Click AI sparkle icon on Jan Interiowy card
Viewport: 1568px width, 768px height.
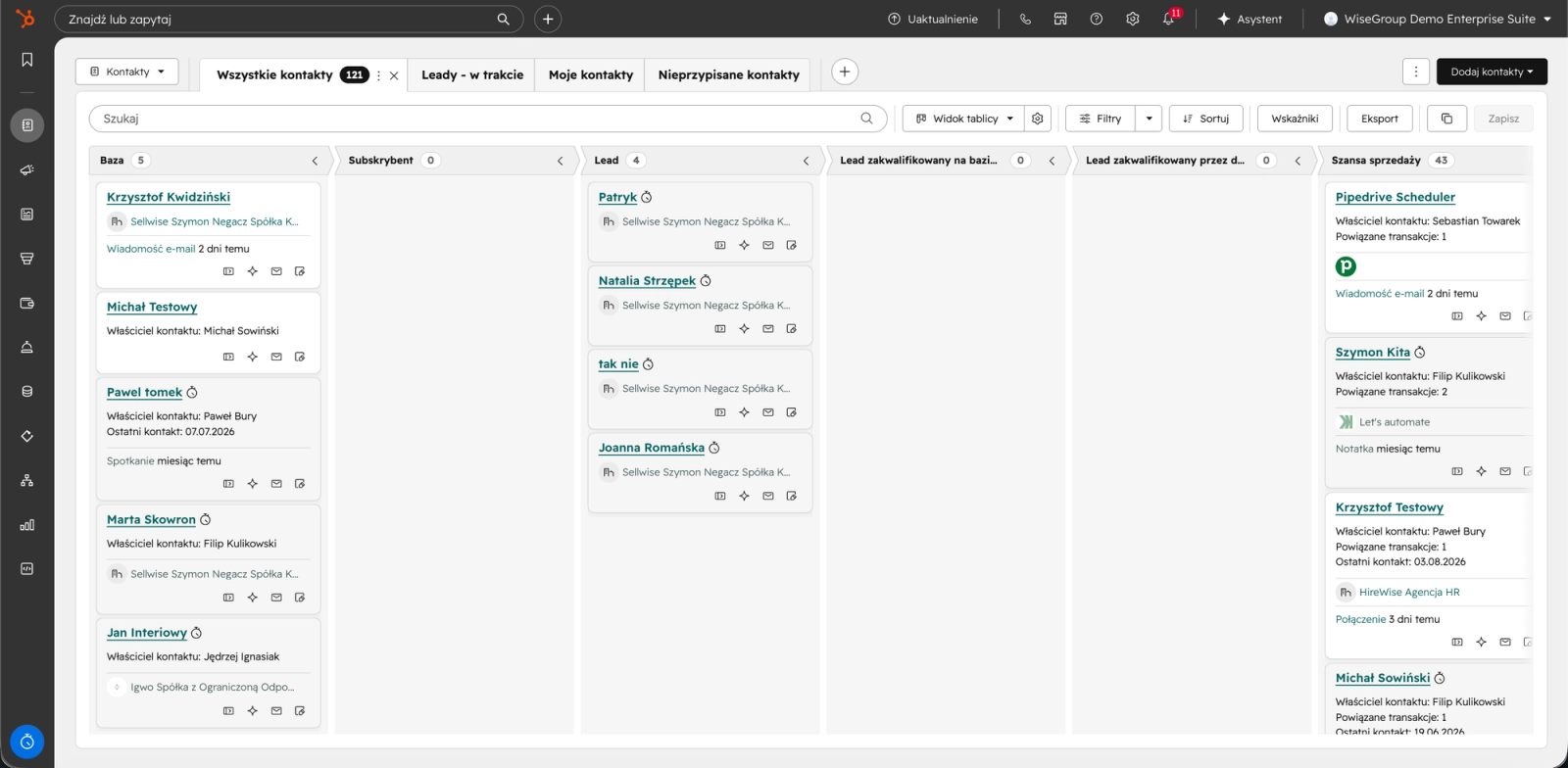pyautogui.click(x=253, y=711)
